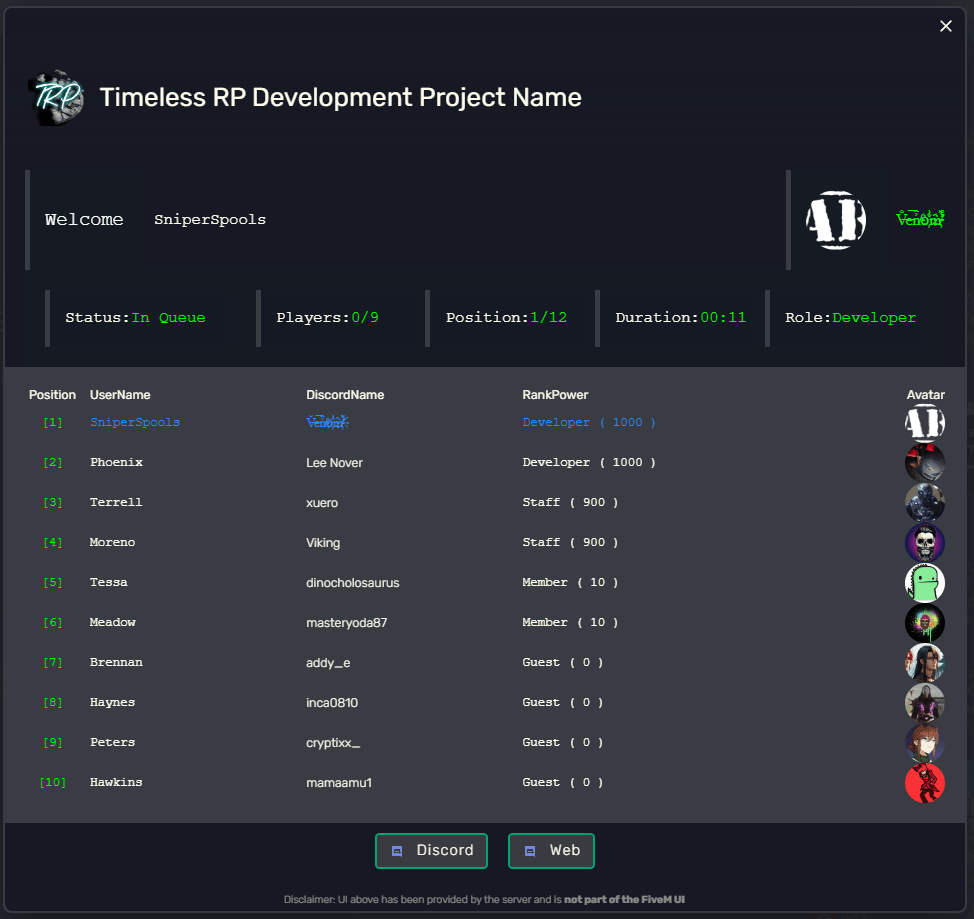Open the Discord server via the Discord button
974x919 pixels.
431,850
